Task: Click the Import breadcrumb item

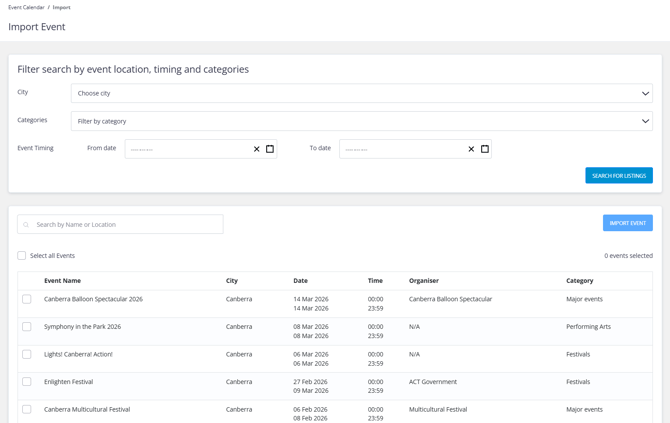Action: coord(62,7)
